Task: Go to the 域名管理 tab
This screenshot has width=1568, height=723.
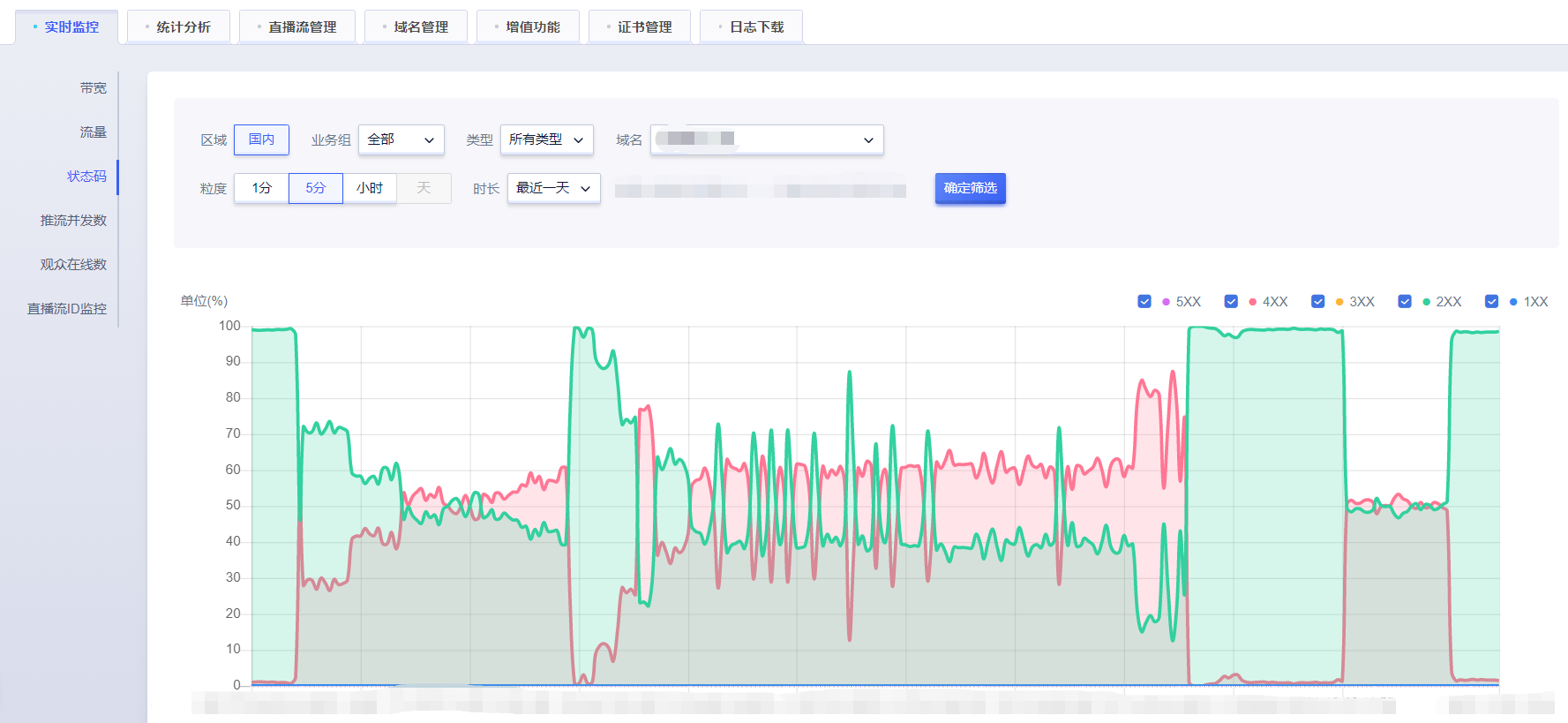Action: [x=416, y=27]
